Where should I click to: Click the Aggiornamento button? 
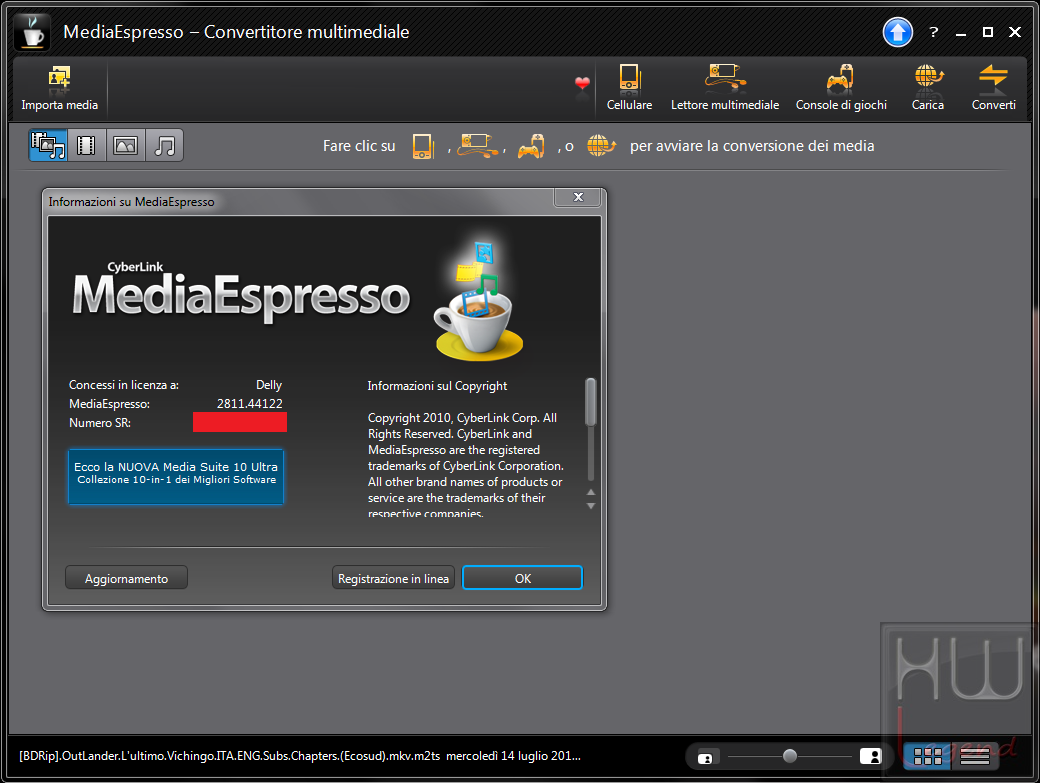126,578
